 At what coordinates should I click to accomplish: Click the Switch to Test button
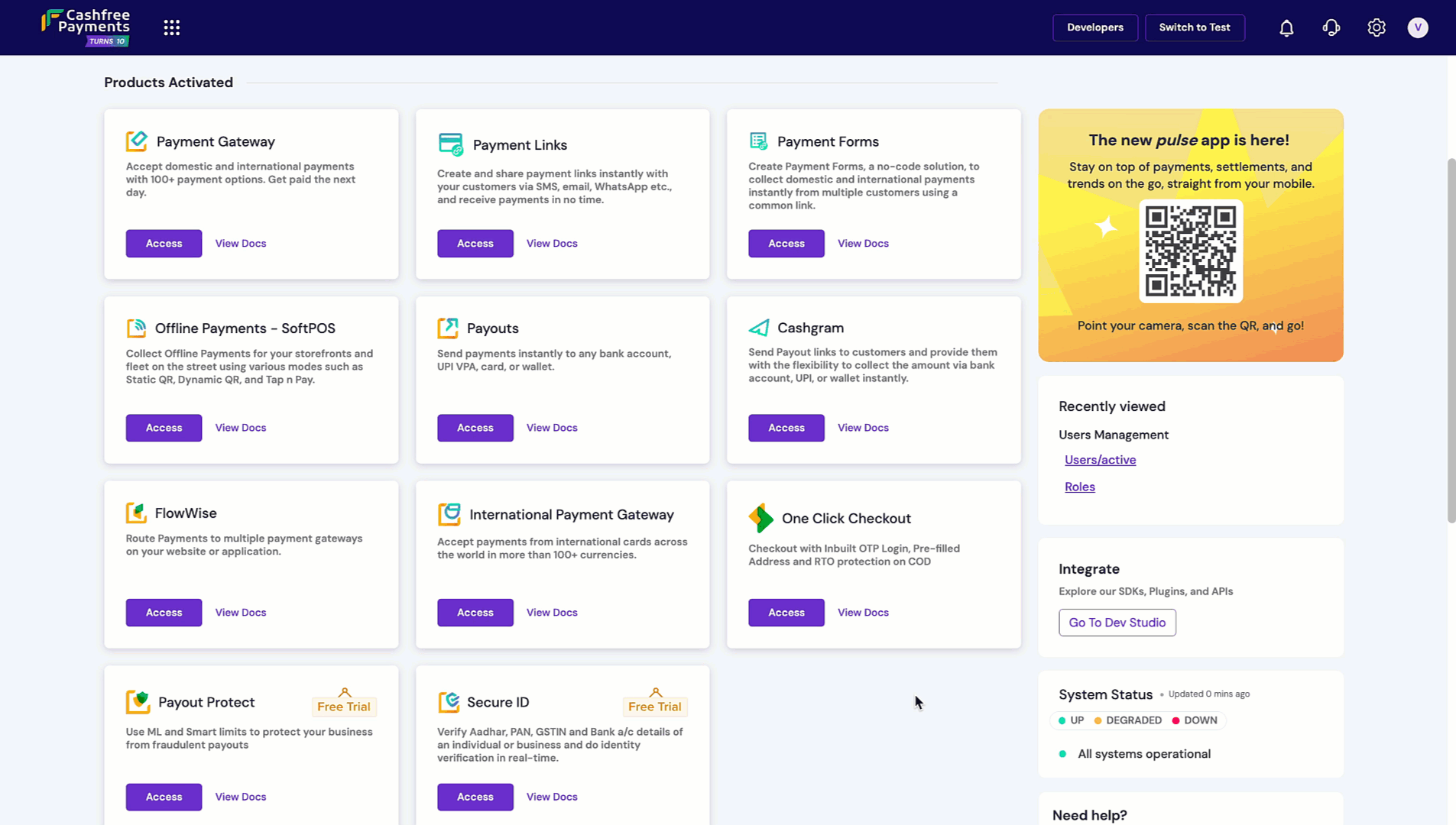(1195, 27)
